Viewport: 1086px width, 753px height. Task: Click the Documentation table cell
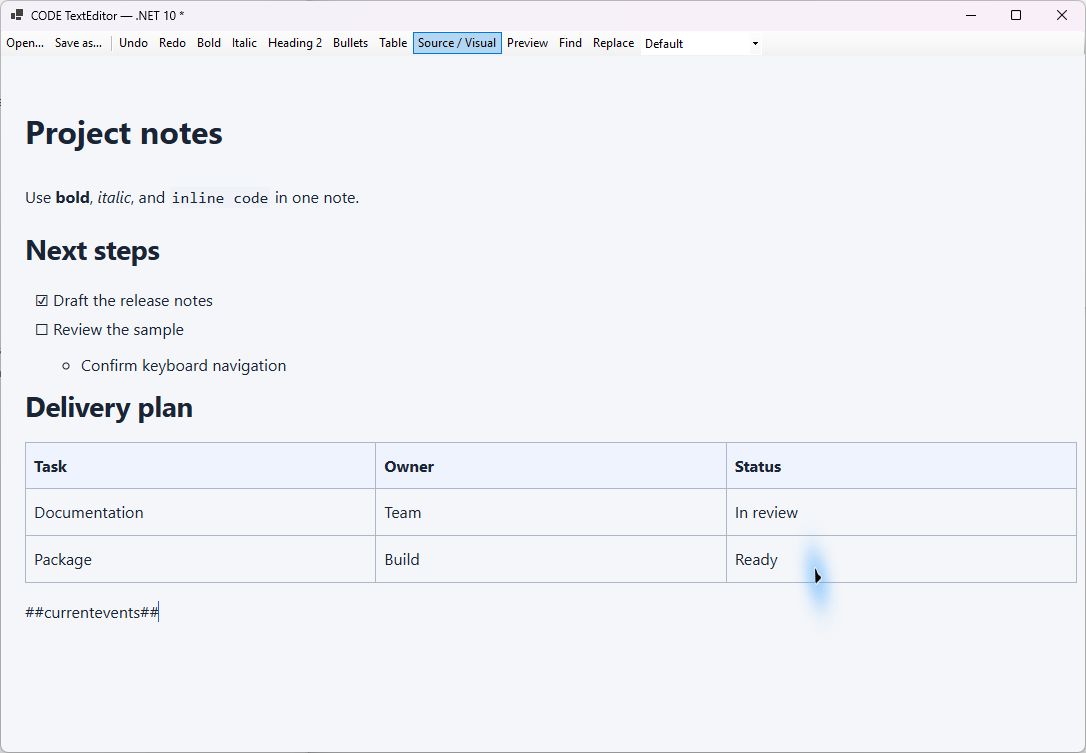pyautogui.click(x=201, y=513)
